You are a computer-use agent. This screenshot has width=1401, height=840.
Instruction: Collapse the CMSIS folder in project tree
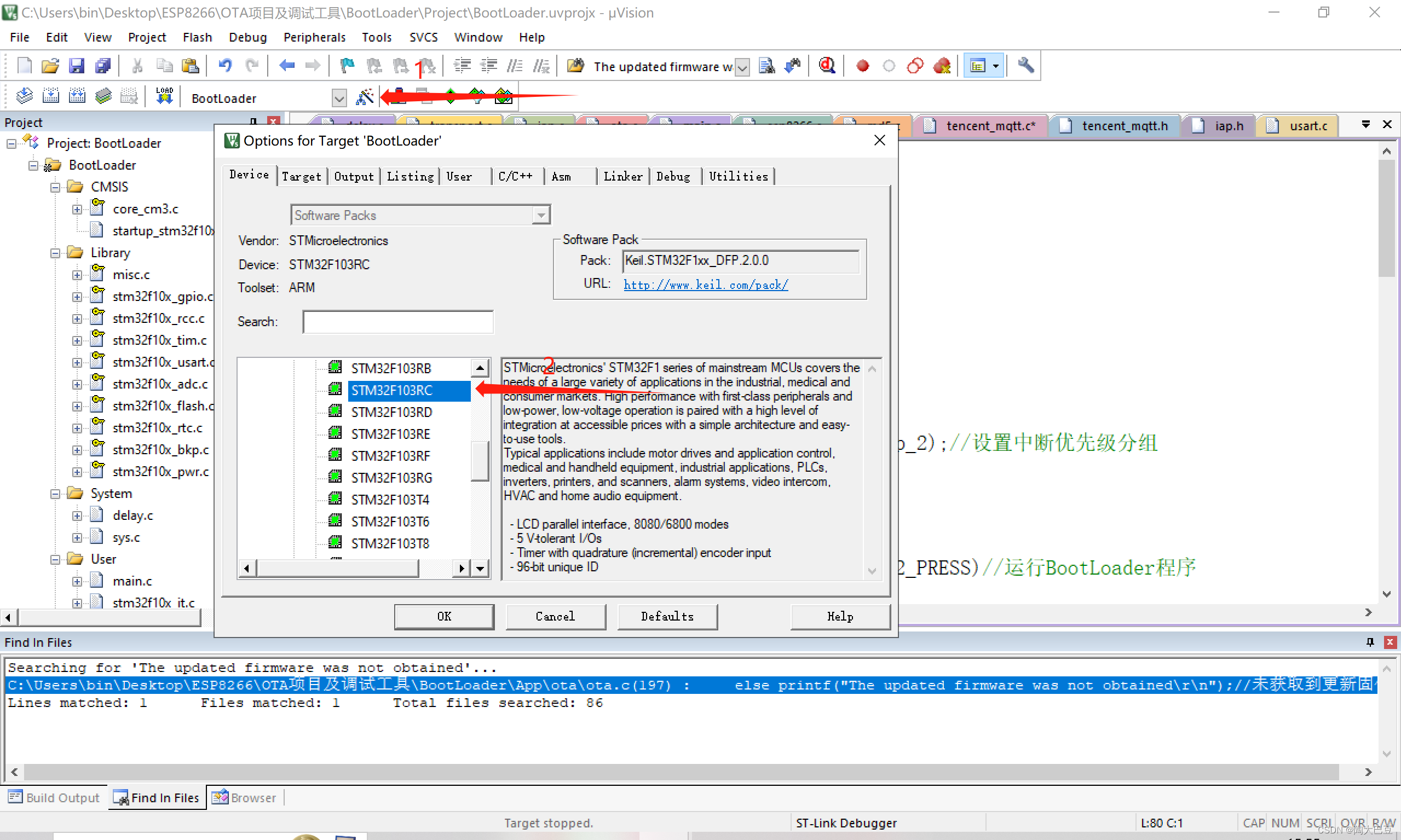(55, 187)
